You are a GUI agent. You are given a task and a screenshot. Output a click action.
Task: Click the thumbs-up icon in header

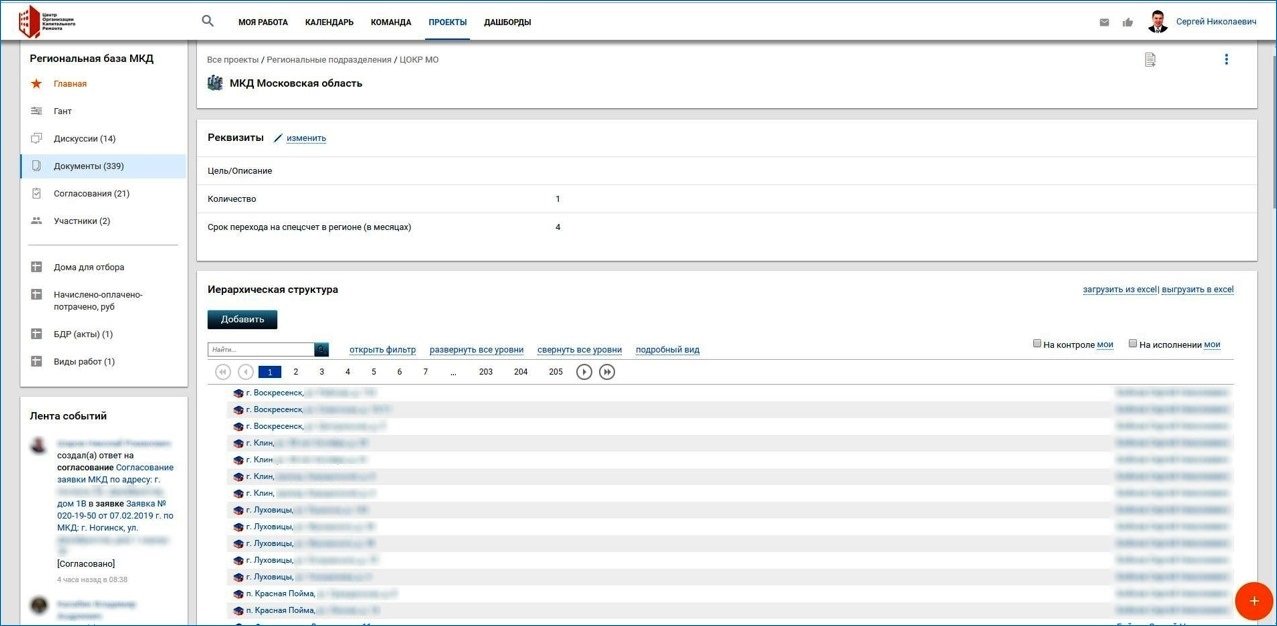tap(1128, 22)
